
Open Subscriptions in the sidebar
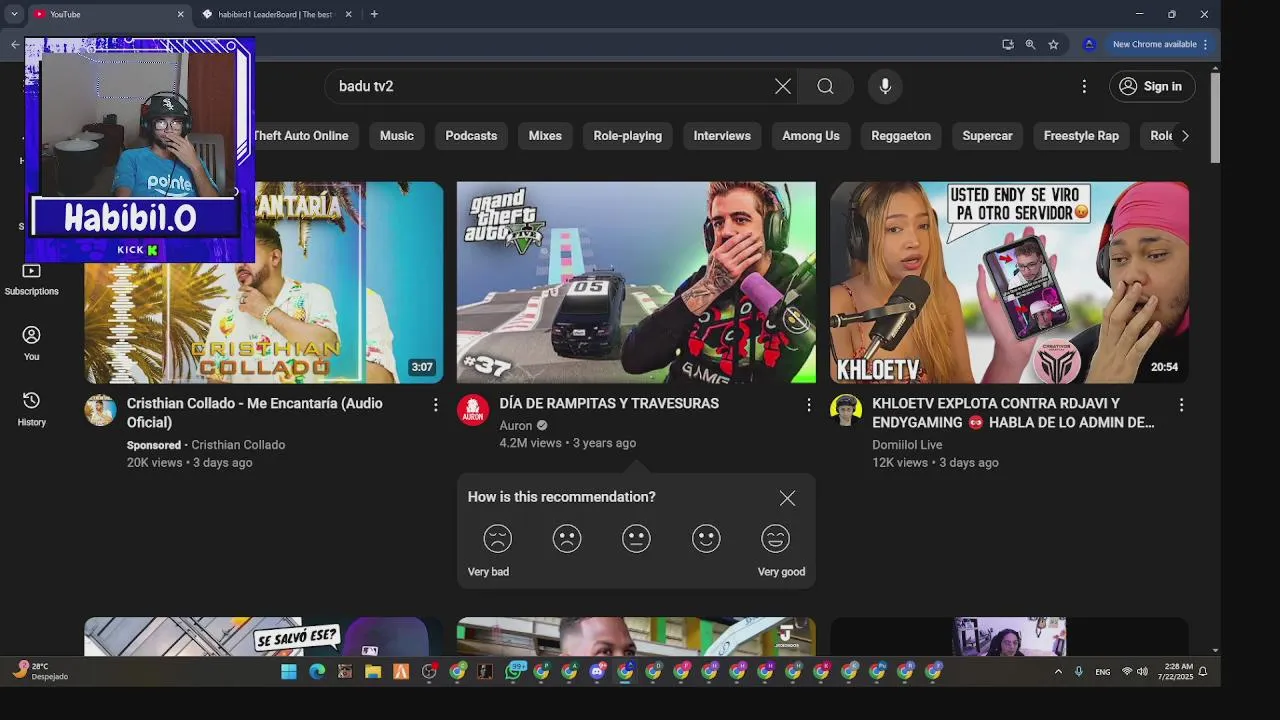point(31,280)
